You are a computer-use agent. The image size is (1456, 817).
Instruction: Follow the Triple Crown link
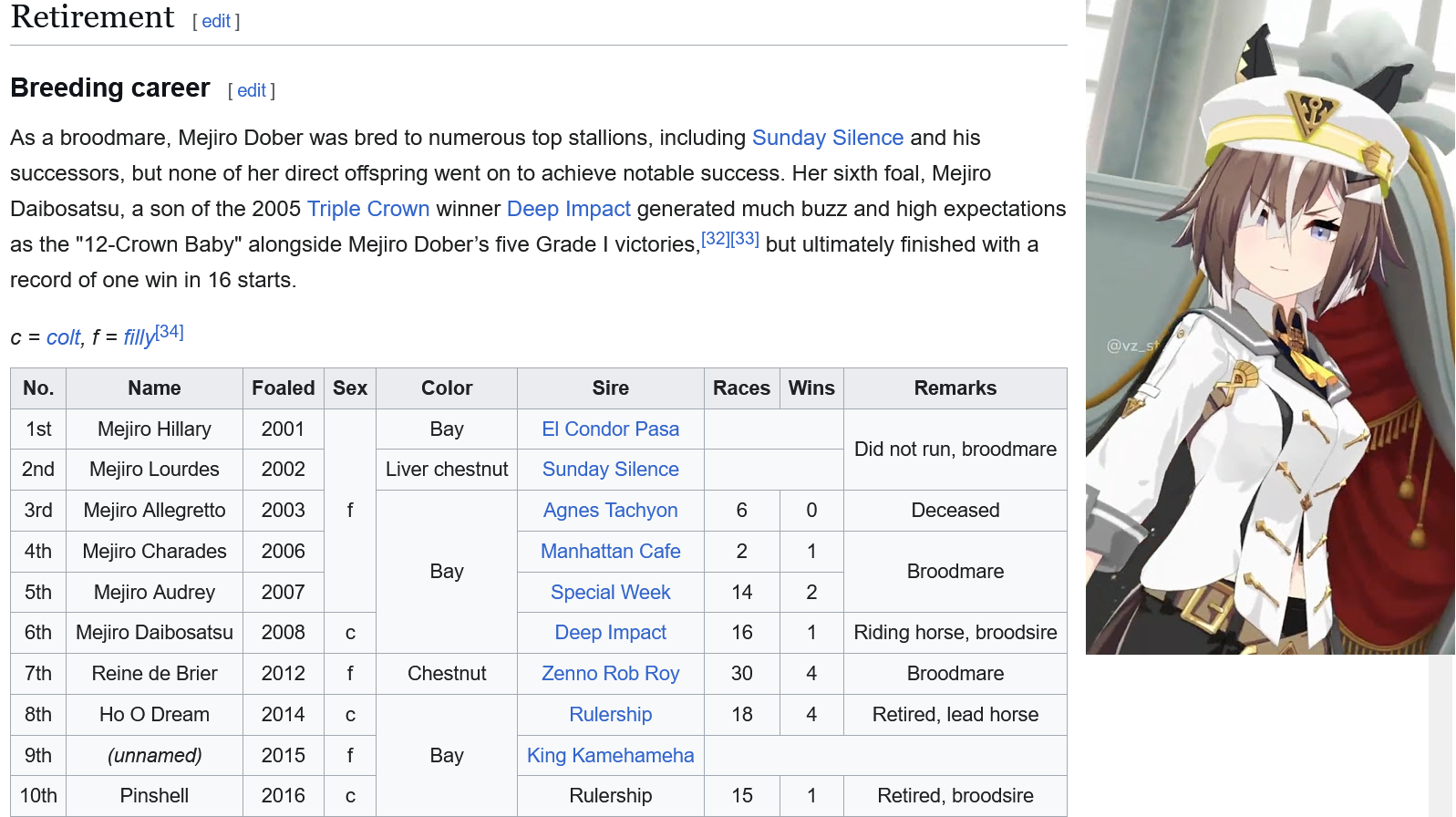click(368, 209)
